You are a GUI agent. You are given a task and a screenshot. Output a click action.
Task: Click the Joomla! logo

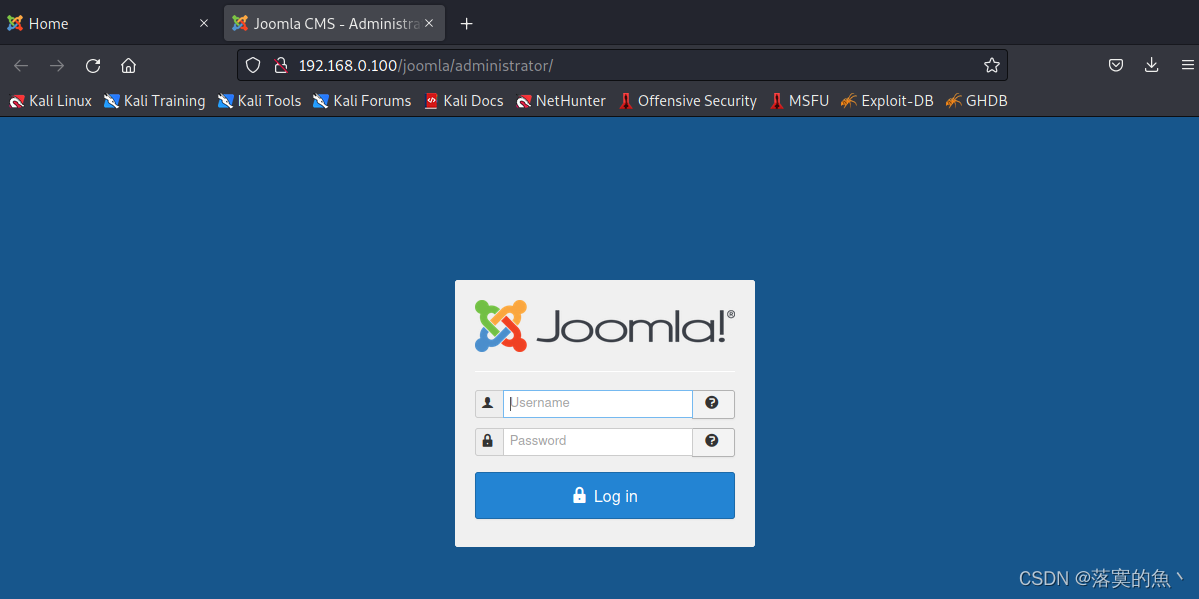pos(605,326)
